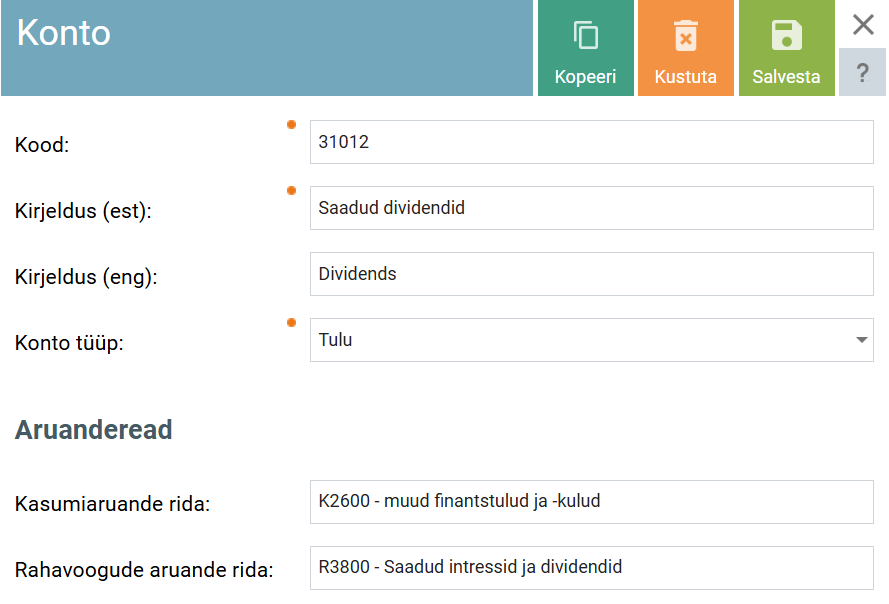Click the Salvesta floppy disk icon
Screen dimensions: 889x604
(786, 36)
